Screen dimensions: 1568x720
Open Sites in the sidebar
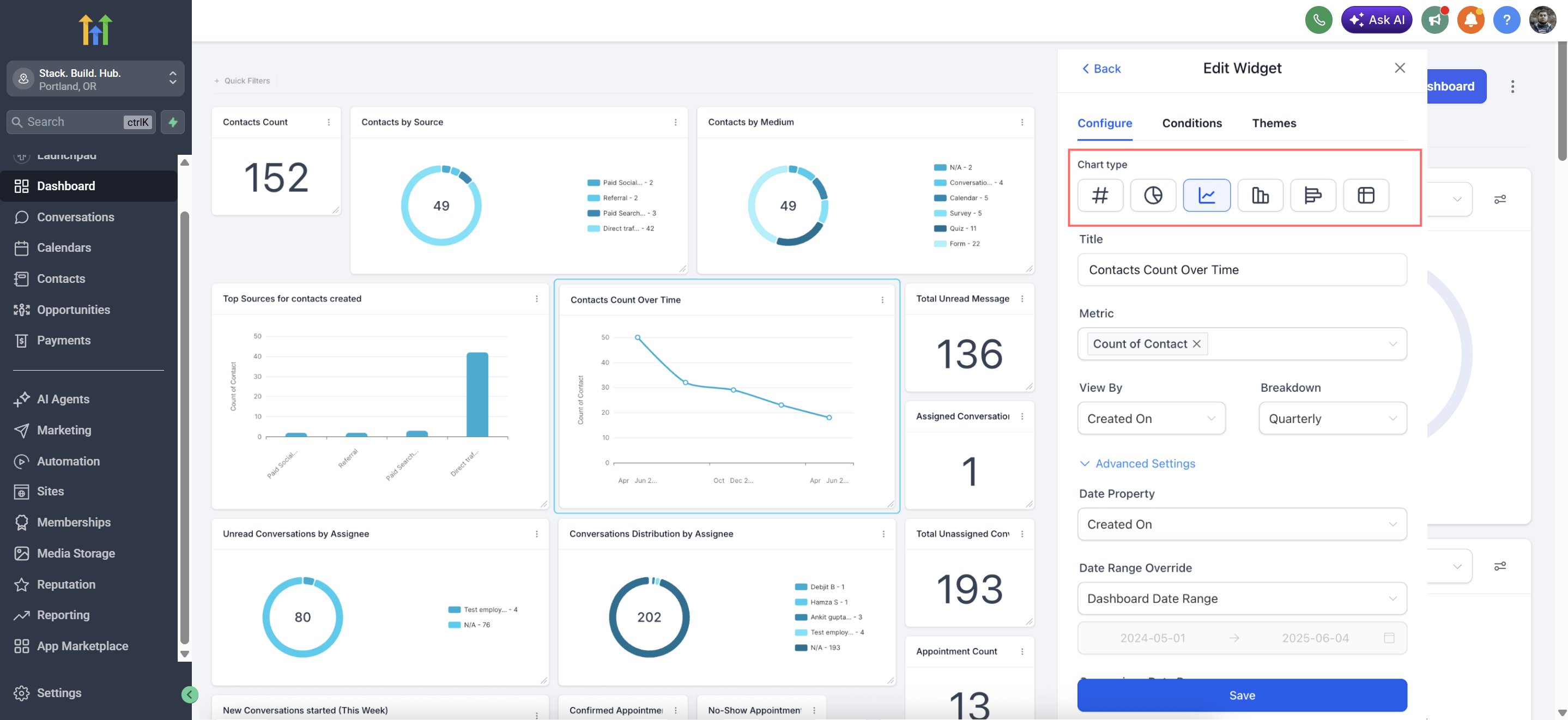point(89,491)
